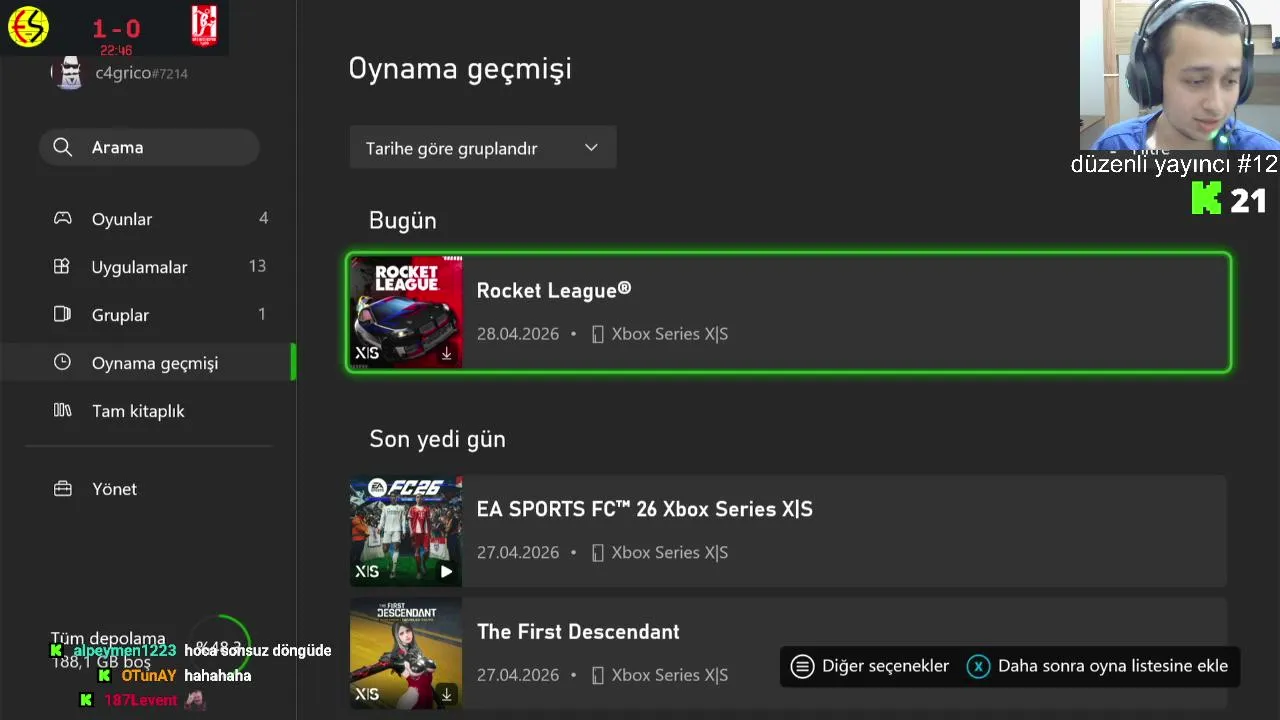1280x720 pixels.
Task: Click the Uygulamalar apps icon
Action: 62,267
